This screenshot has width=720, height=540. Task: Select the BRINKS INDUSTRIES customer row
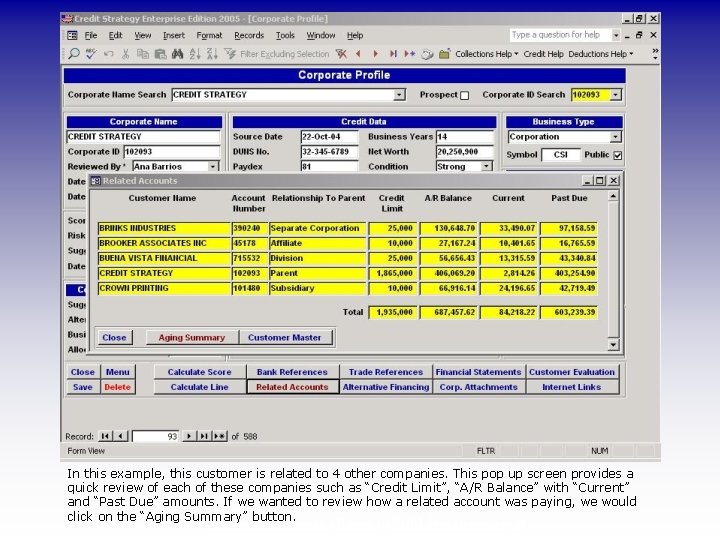348,228
